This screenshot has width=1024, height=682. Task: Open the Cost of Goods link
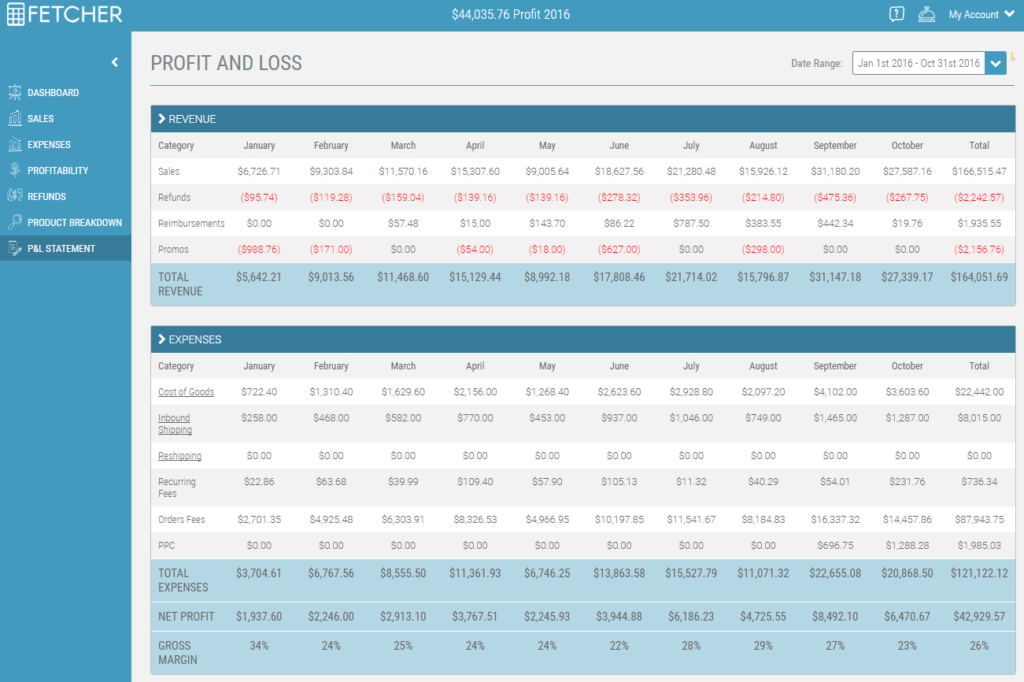click(x=186, y=392)
